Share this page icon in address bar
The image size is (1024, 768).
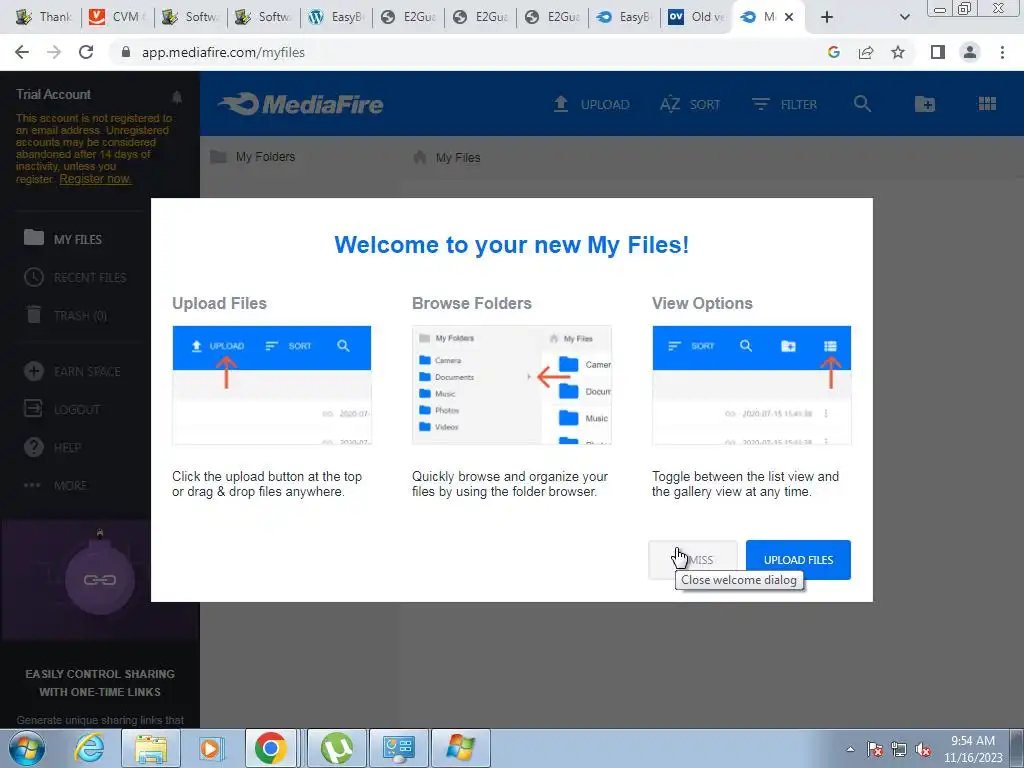pos(866,52)
